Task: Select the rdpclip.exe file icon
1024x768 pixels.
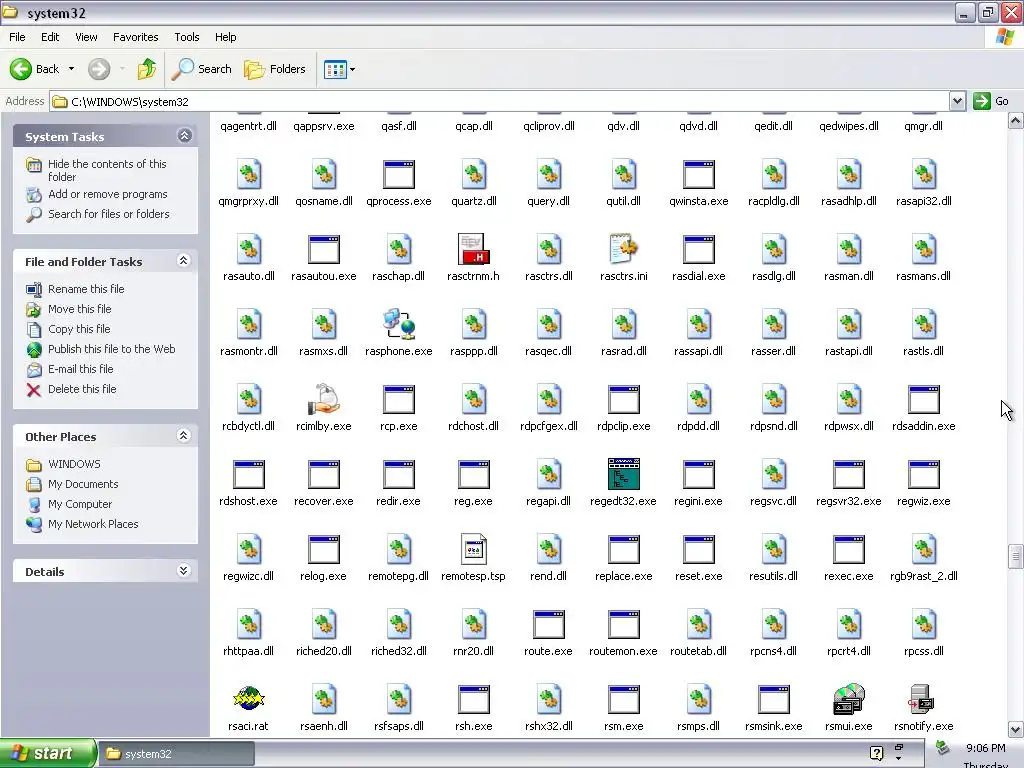Action: 623,399
